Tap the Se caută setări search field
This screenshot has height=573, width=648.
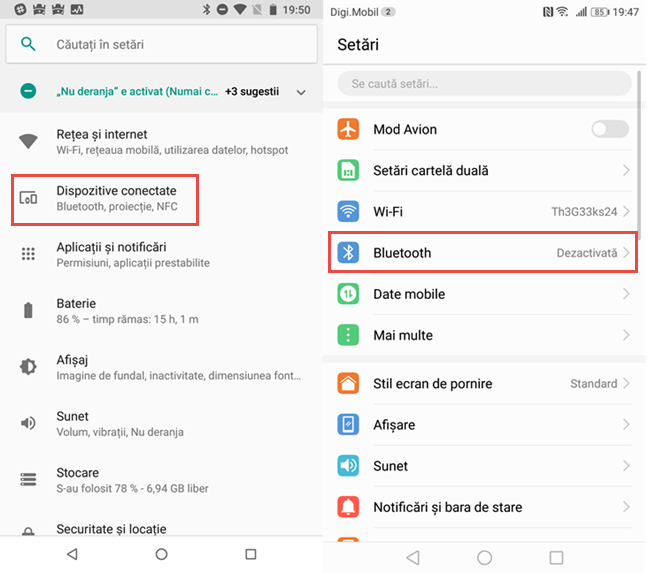[484, 83]
